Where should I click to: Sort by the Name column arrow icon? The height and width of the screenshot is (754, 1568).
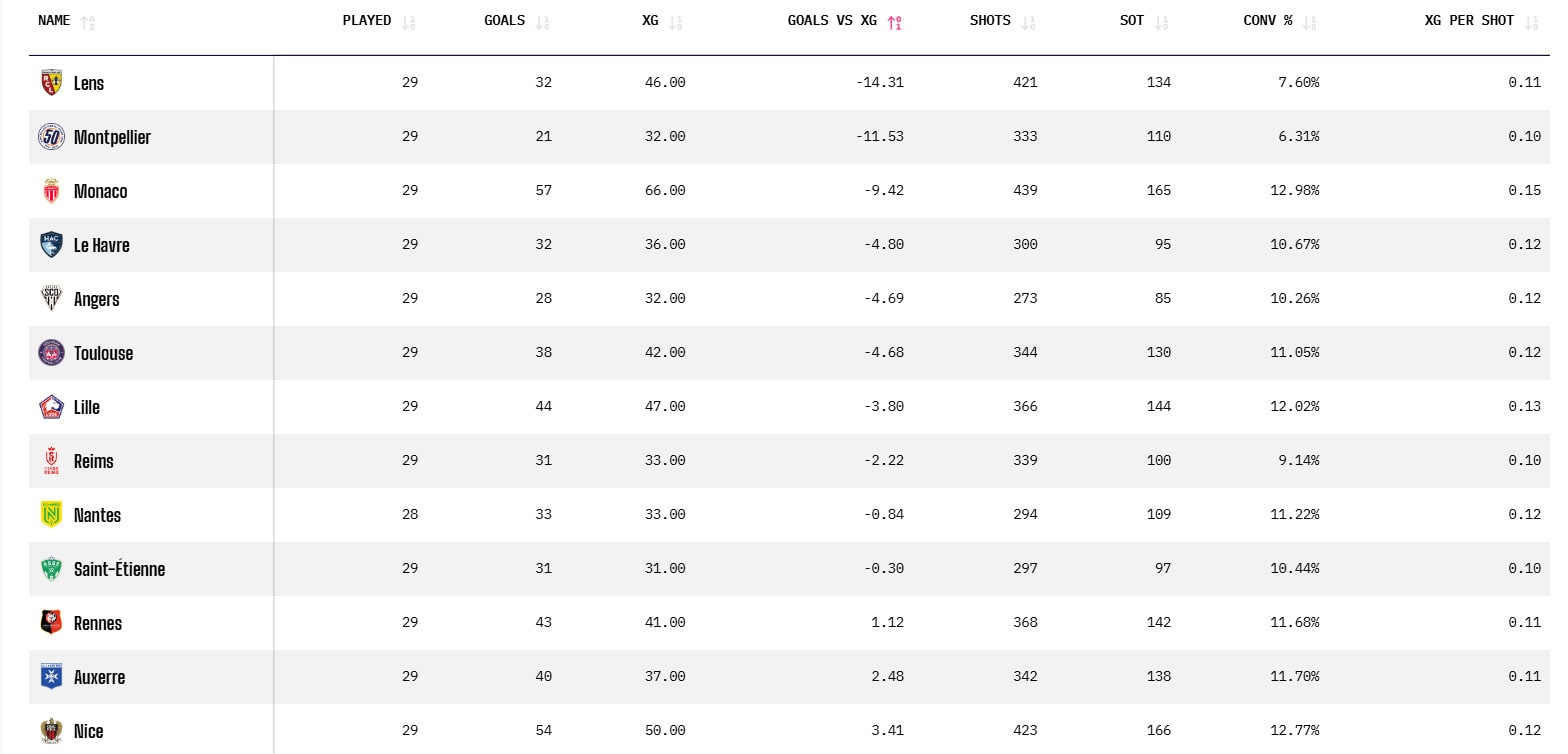coord(88,22)
